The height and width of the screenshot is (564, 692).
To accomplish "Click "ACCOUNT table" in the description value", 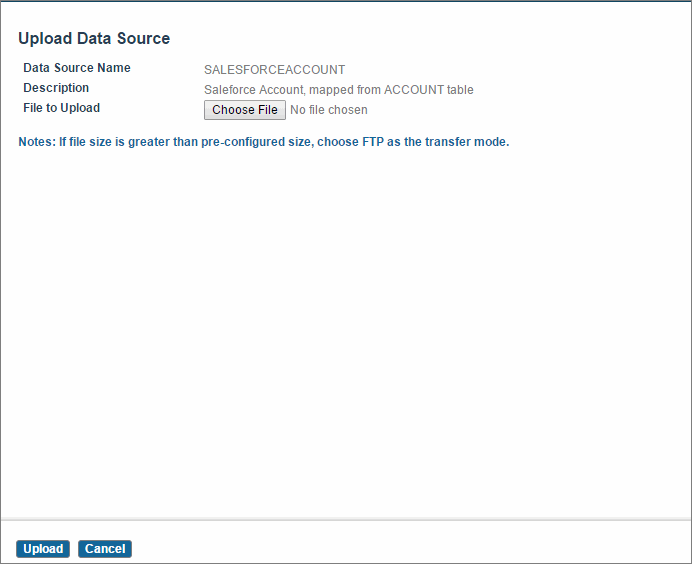I will pos(429,90).
